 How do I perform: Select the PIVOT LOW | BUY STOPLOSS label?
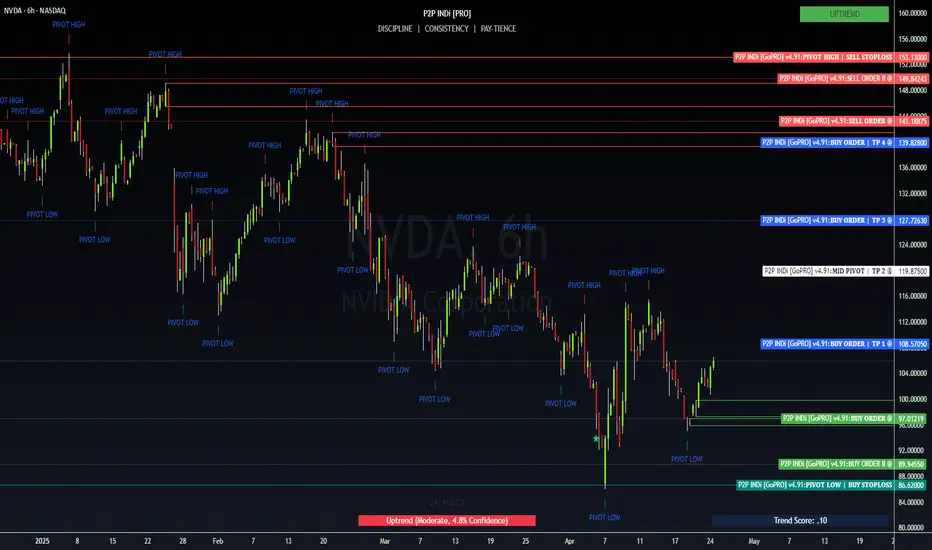(x=815, y=485)
